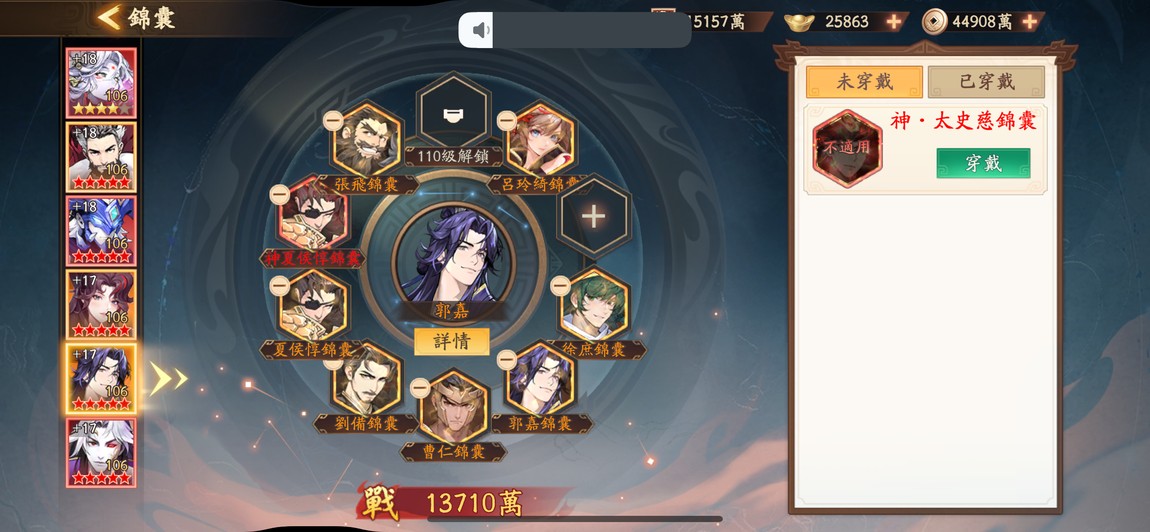Viewport: 1150px width, 532px height.
Task: Click the green 穿戴 button
Action: coord(983,163)
